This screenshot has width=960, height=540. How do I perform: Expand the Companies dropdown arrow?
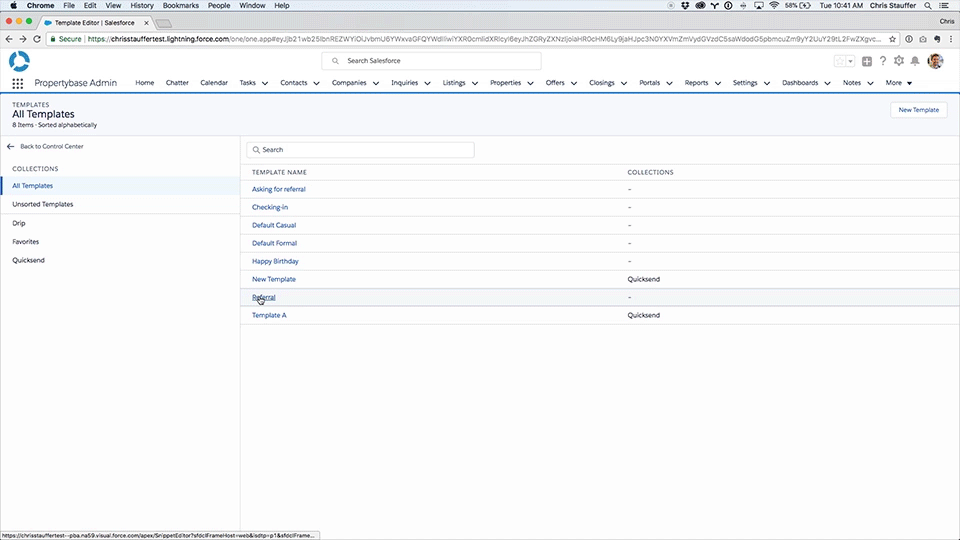coord(376,83)
